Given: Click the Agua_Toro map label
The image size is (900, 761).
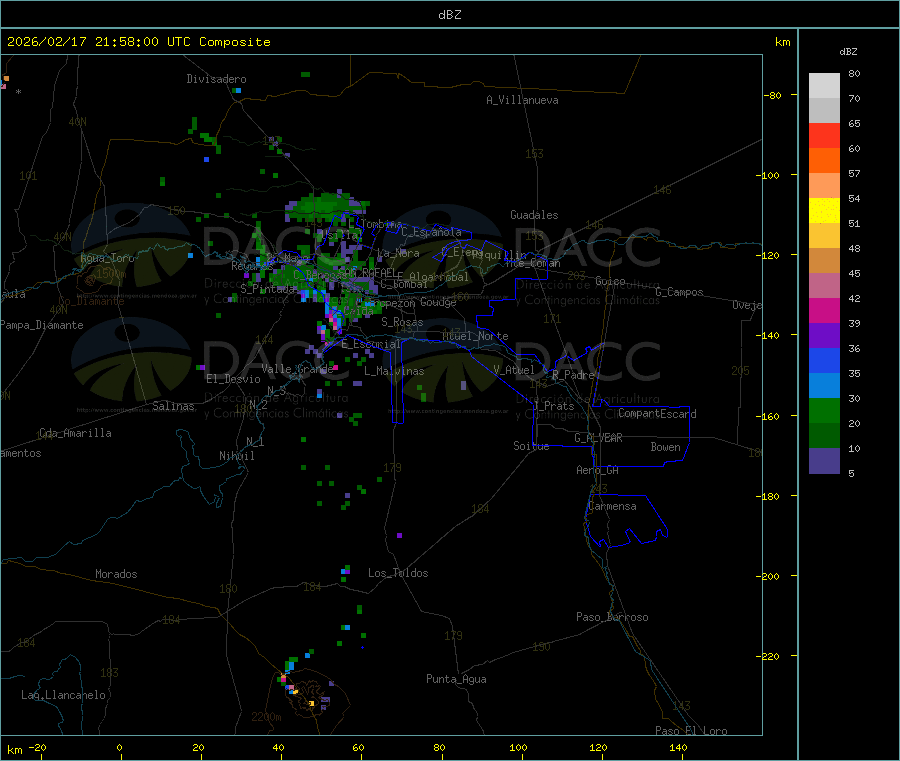Looking at the screenshot, I should (x=107, y=258).
